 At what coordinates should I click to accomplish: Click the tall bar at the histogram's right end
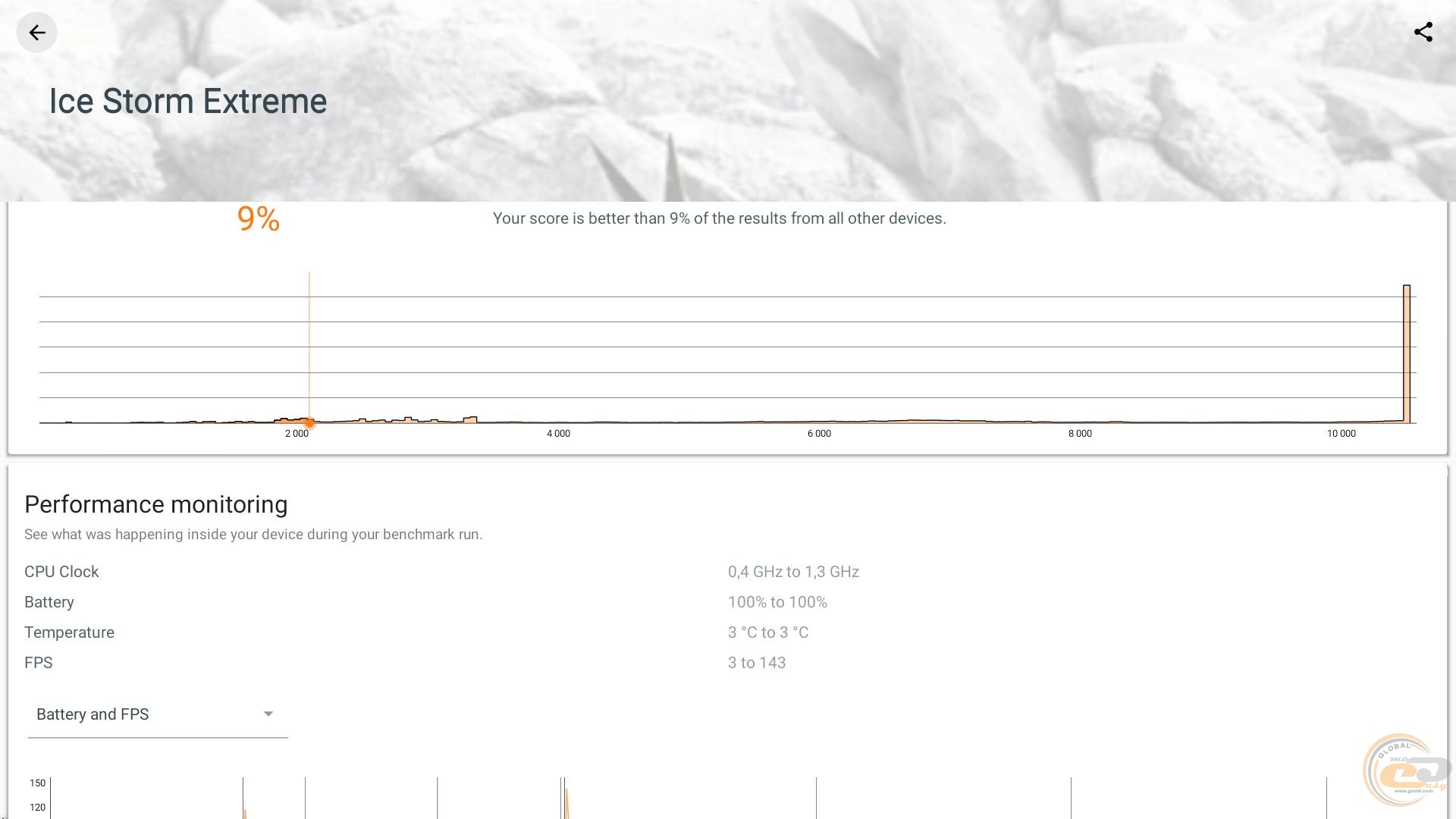[1407, 353]
